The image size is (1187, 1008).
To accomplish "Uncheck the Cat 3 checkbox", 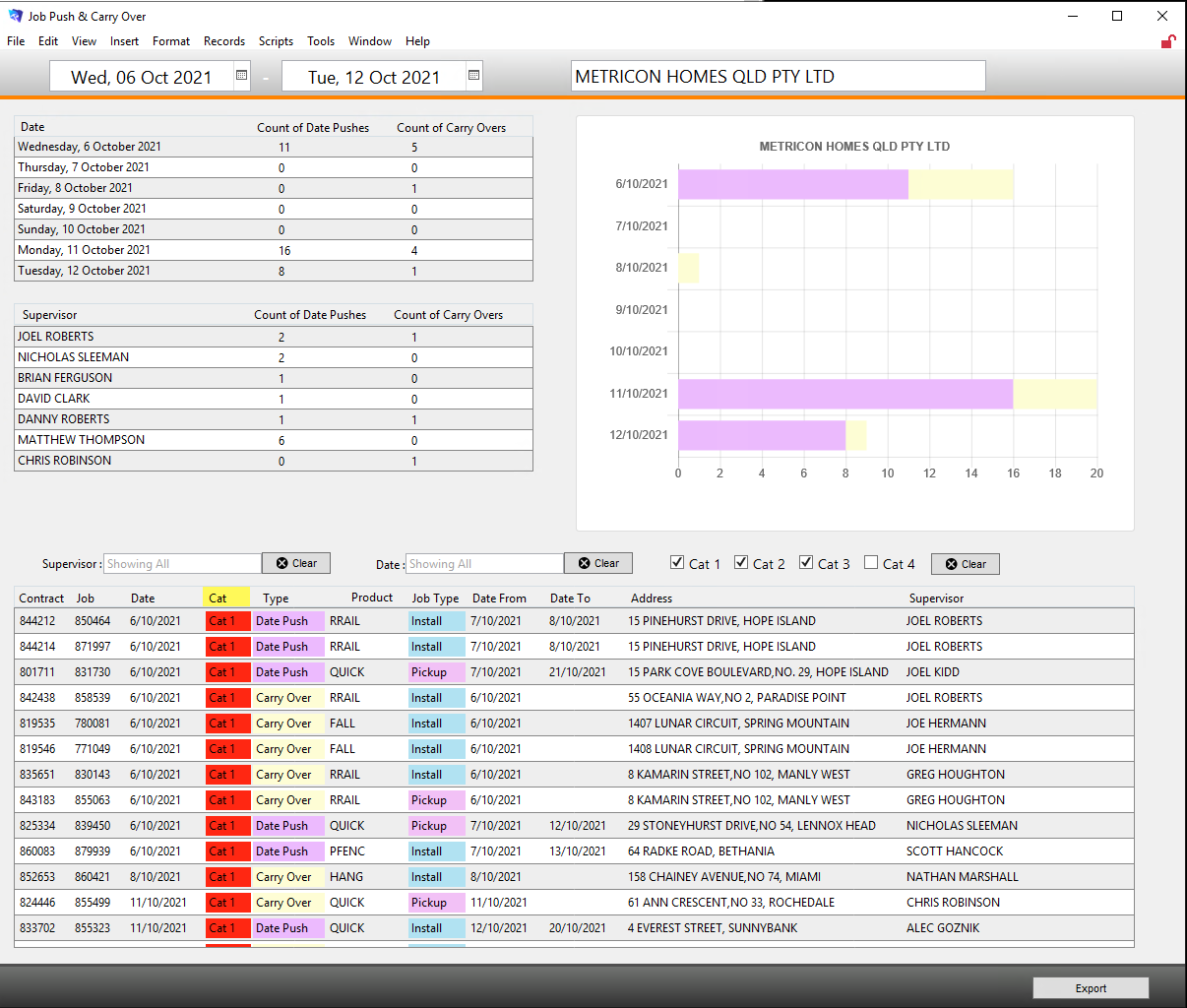I will pyautogui.click(x=806, y=562).
